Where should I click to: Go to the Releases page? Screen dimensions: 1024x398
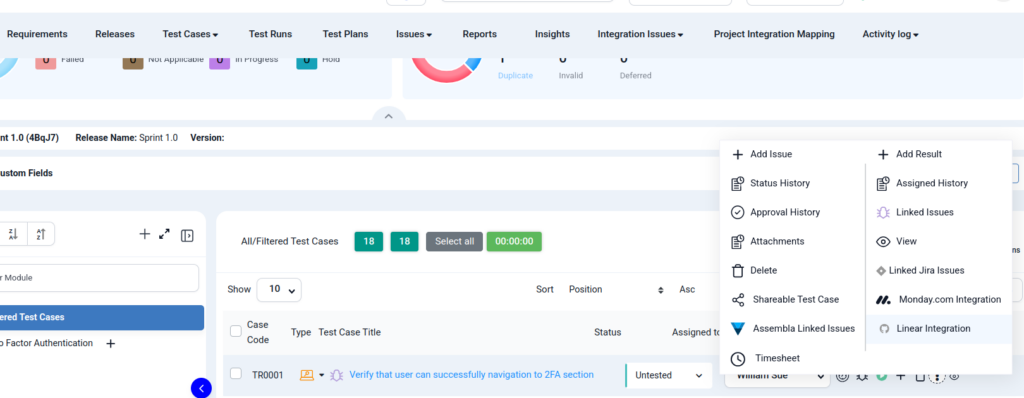click(115, 34)
